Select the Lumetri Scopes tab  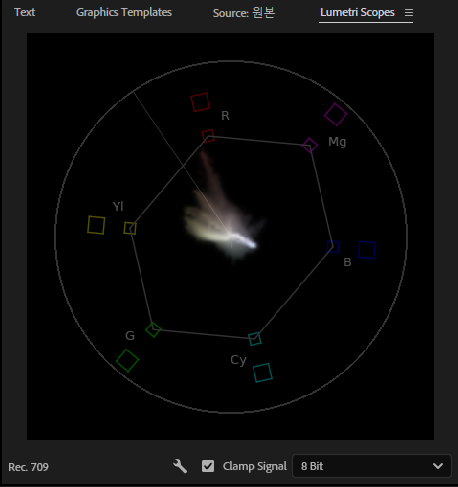(357, 12)
